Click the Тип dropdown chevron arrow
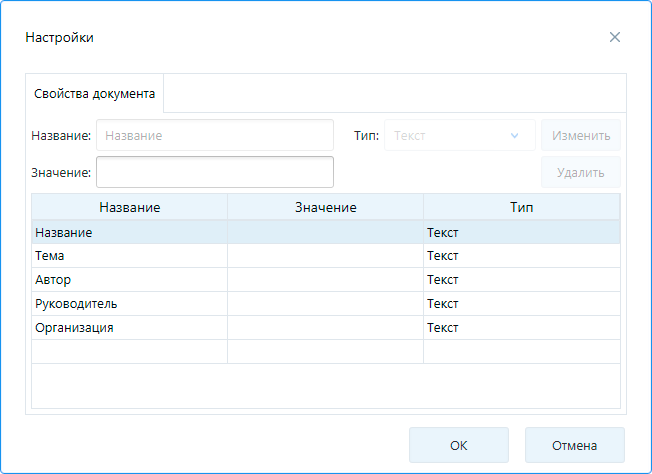 (x=515, y=135)
